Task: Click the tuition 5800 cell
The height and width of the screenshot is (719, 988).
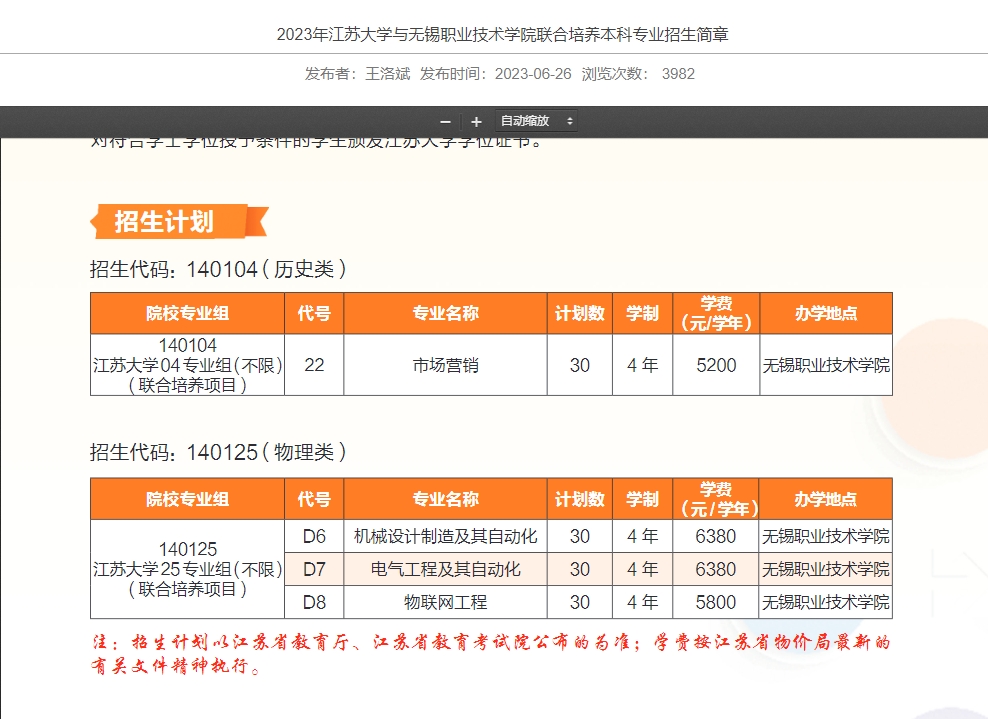Action: [716, 602]
